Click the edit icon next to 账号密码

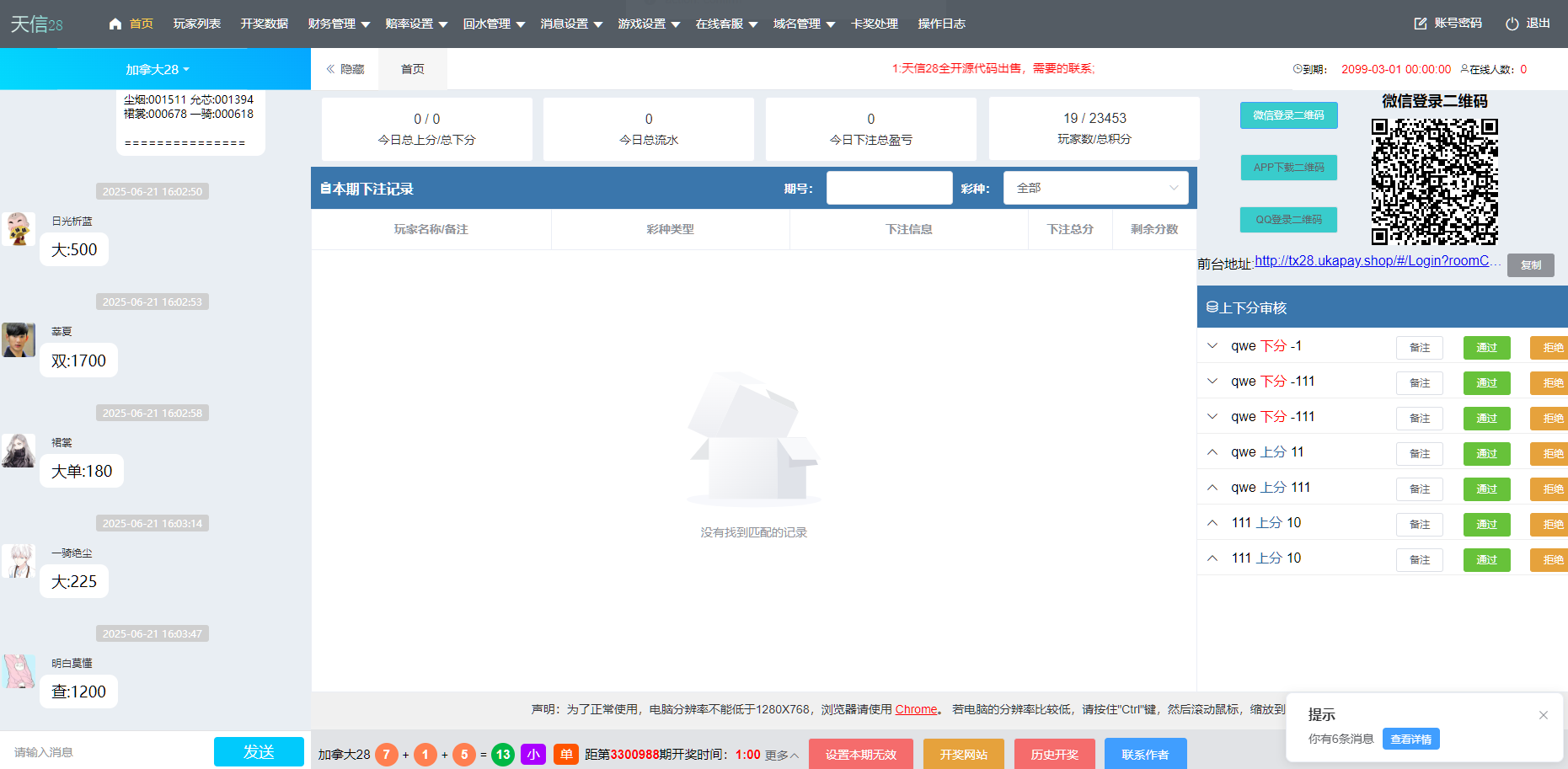1418,23
